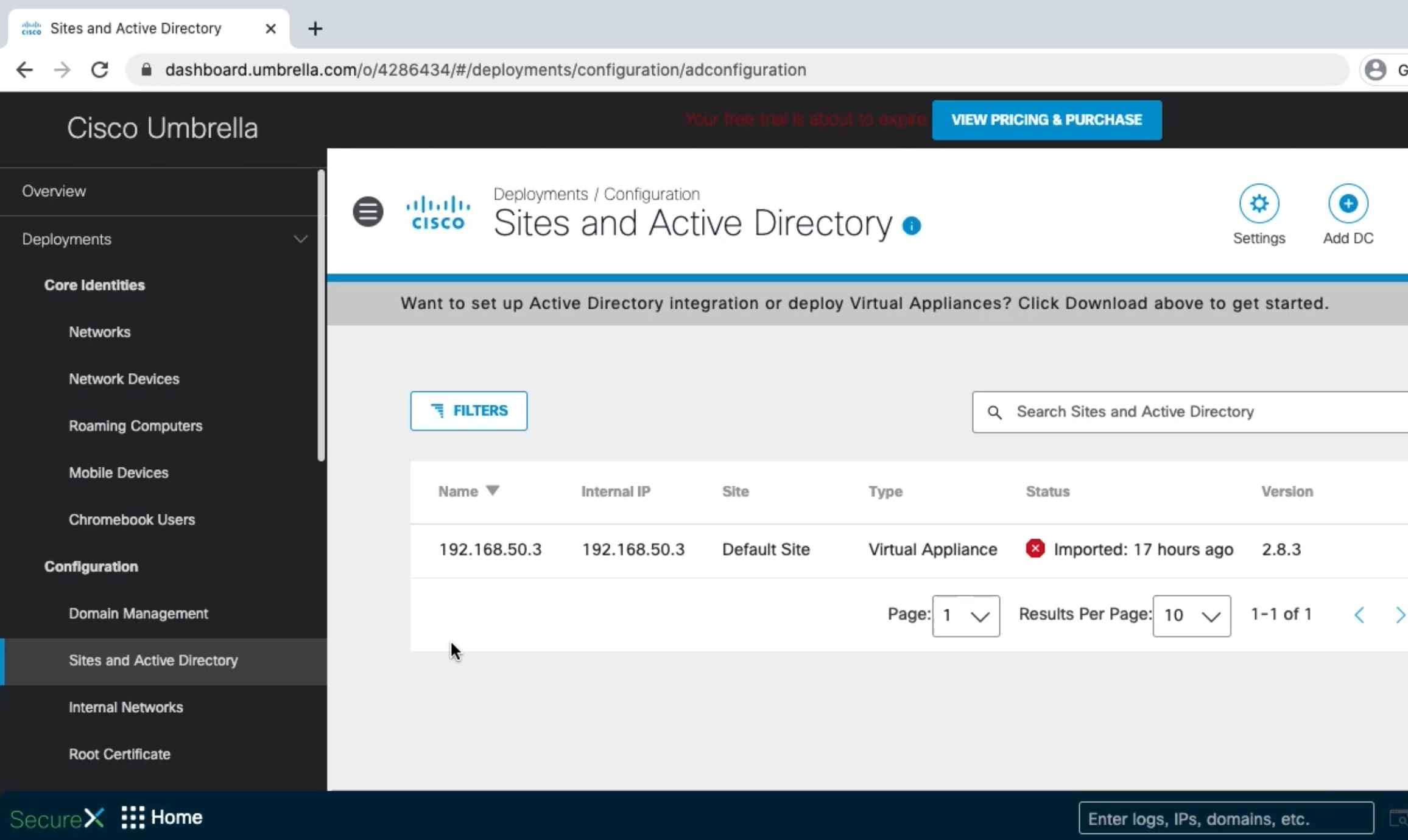
Task: Click Internal IP column header
Action: click(616, 491)
